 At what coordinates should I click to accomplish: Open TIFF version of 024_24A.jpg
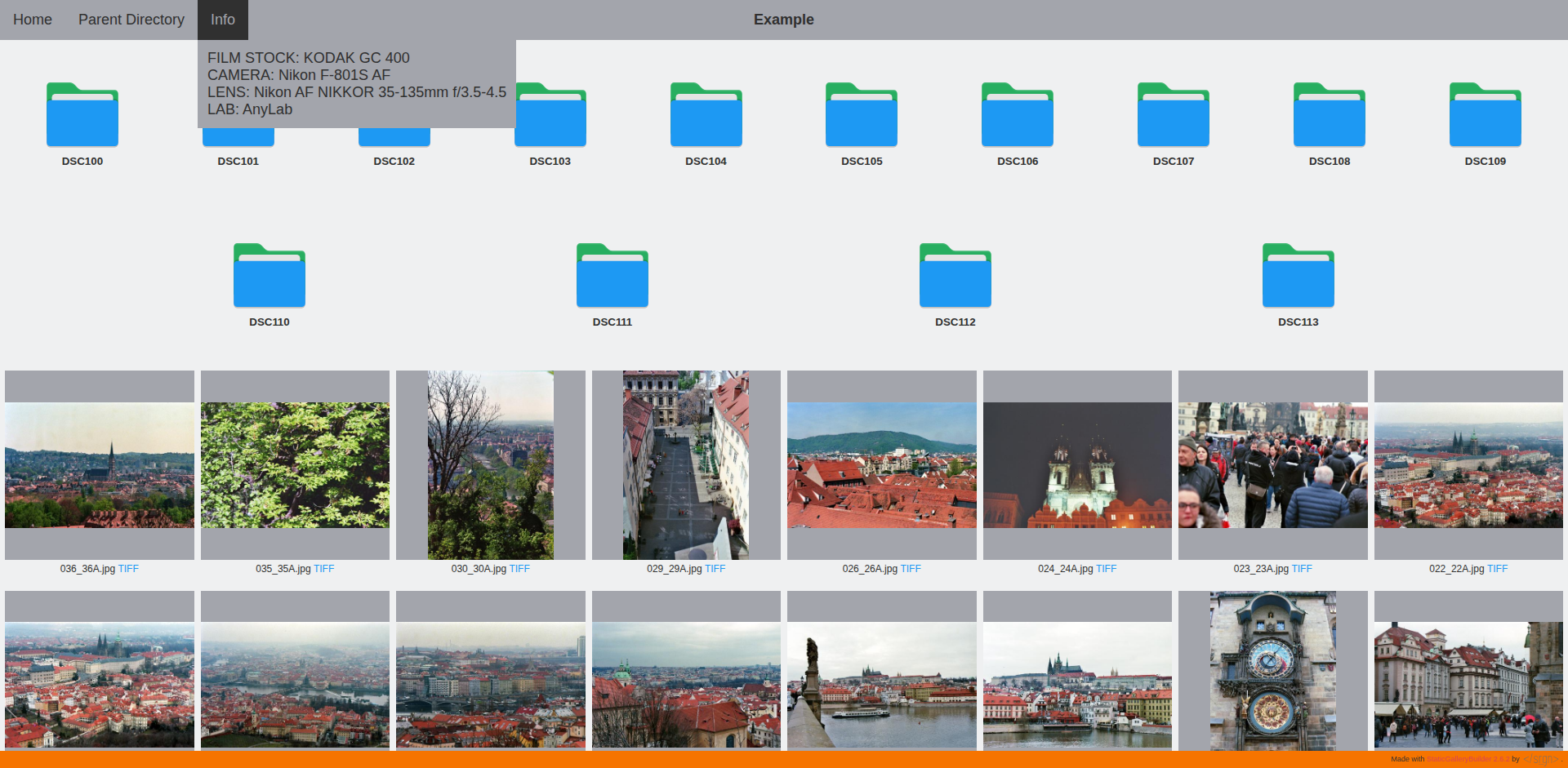coord(1106,569)
